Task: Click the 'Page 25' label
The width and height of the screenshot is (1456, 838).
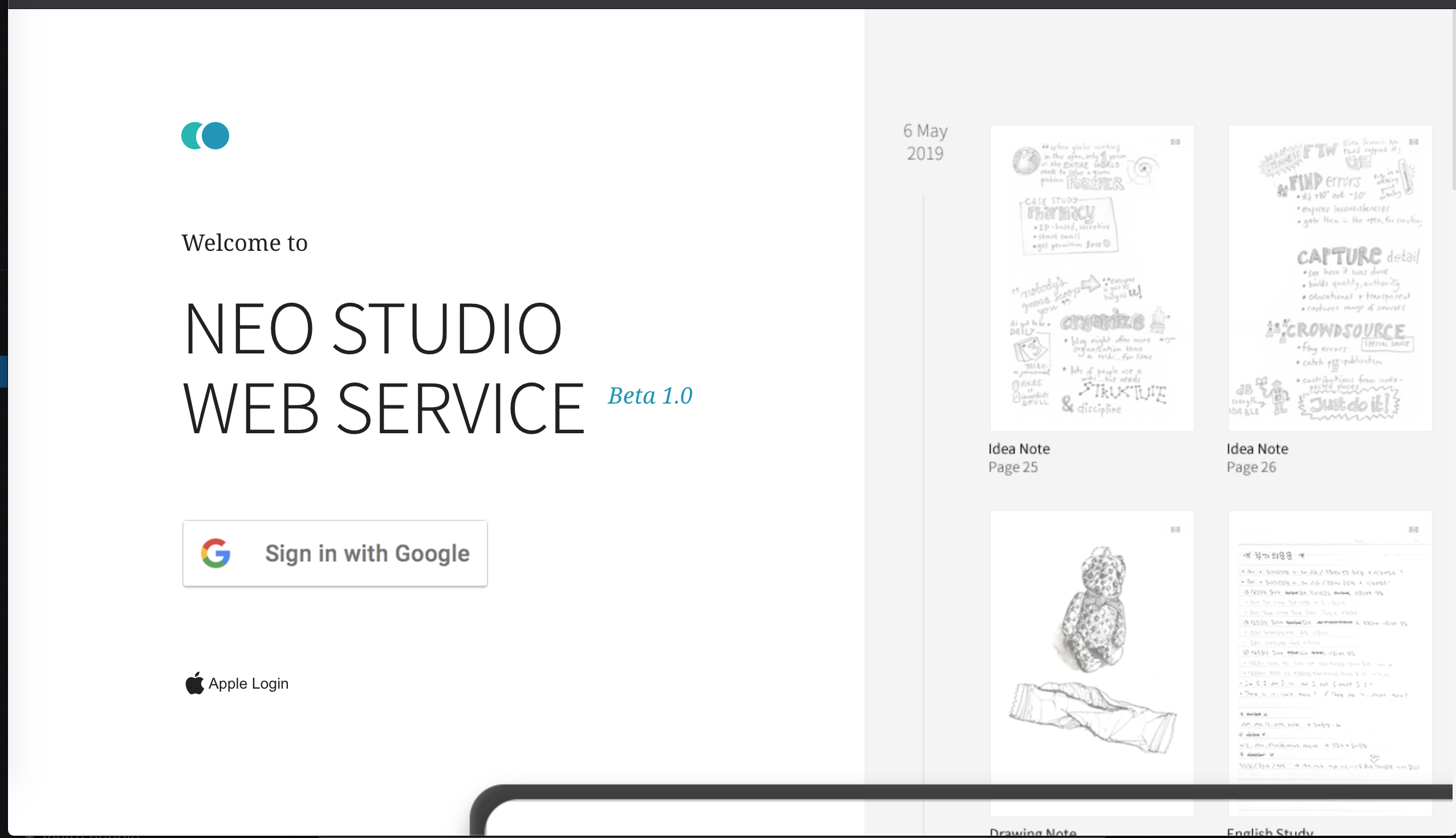Action: click(1014, 467)
